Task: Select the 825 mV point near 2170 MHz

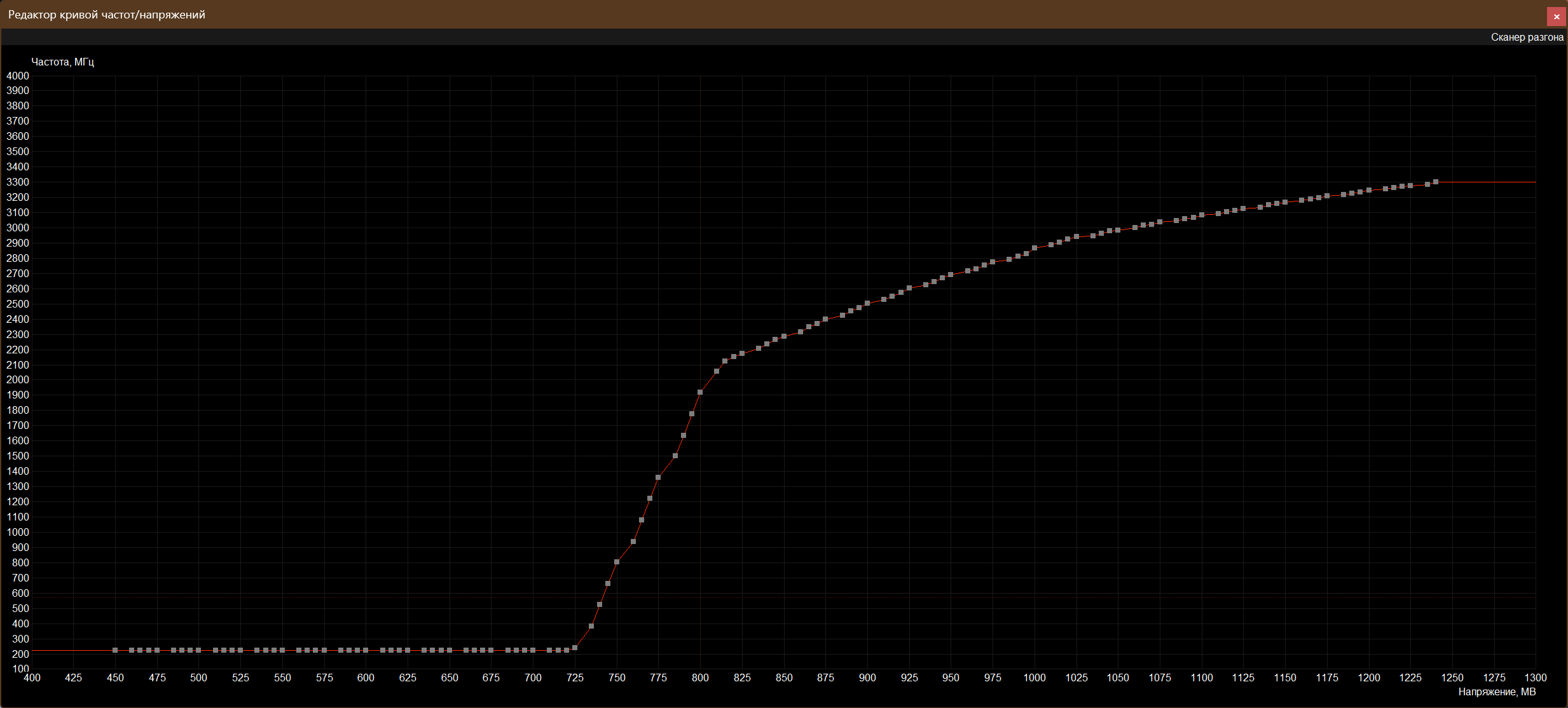Action: click(x=742, y=353)
